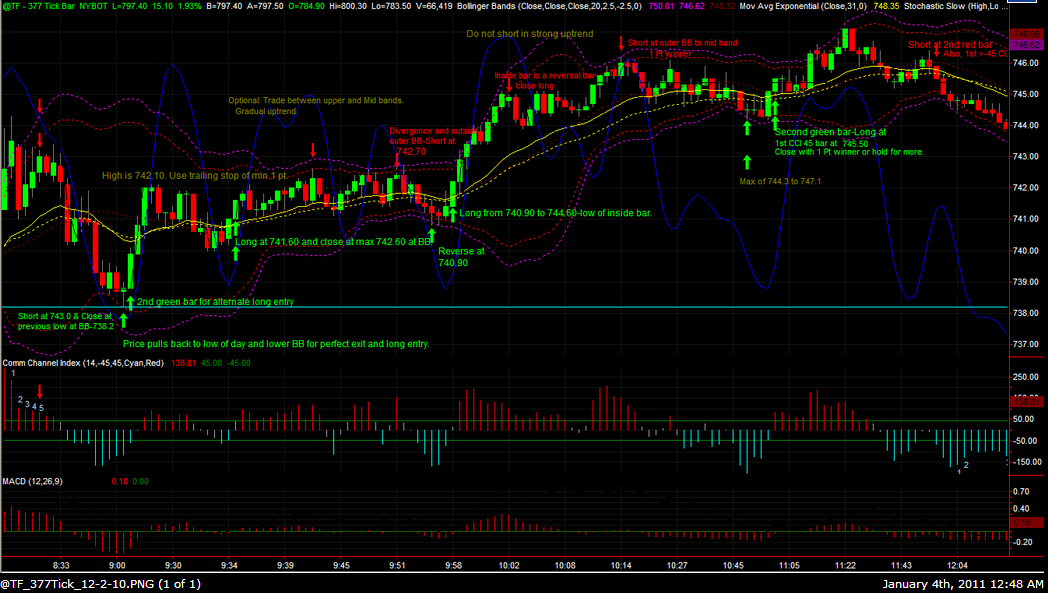Click the 742.00 price axis label
Image resolution: width=1049 pixels, height=593 pixels.
(x=1026, y=188)
